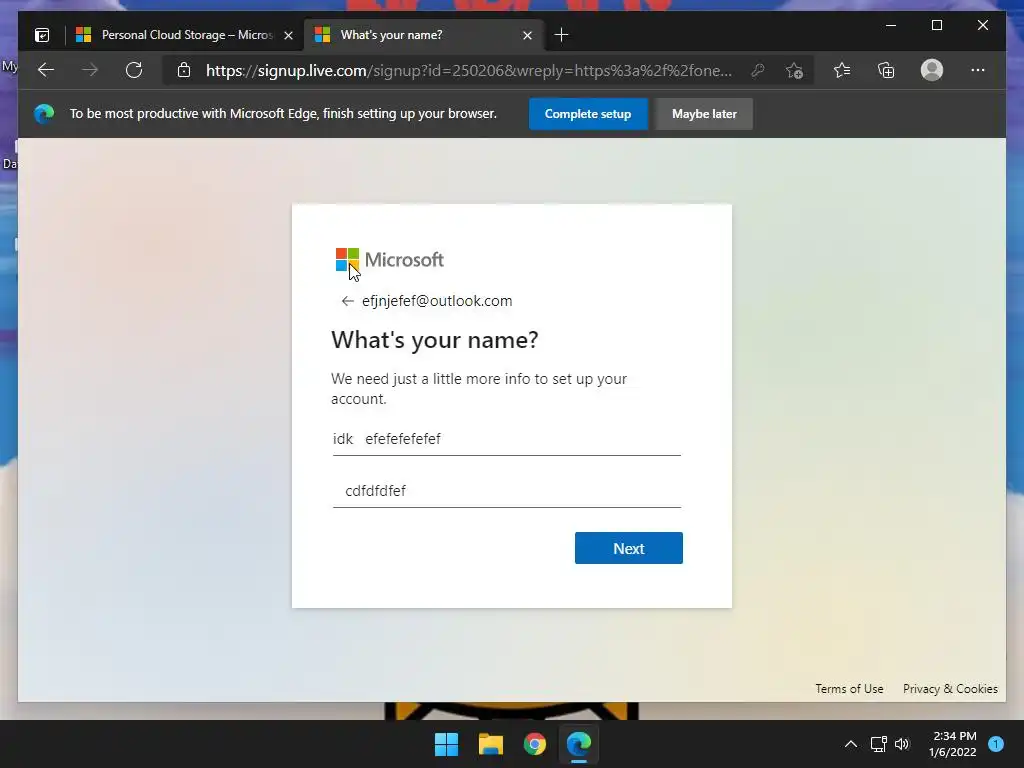Open network status tray icon
Viewport: 1024px width, 768px height.
878,744
